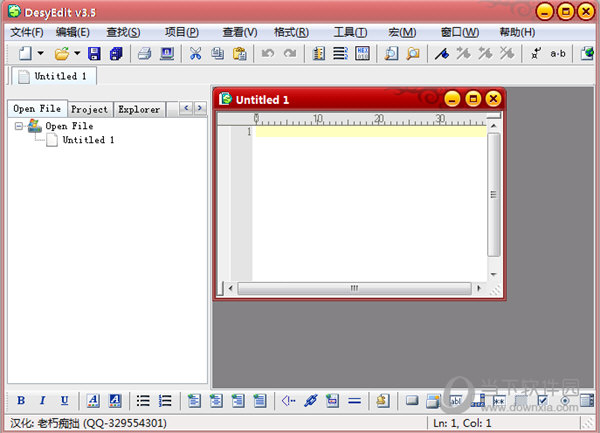Viewport: 600px width, 433px height.
Task: Insert HTML radio button element
Action: click(565, 400)
